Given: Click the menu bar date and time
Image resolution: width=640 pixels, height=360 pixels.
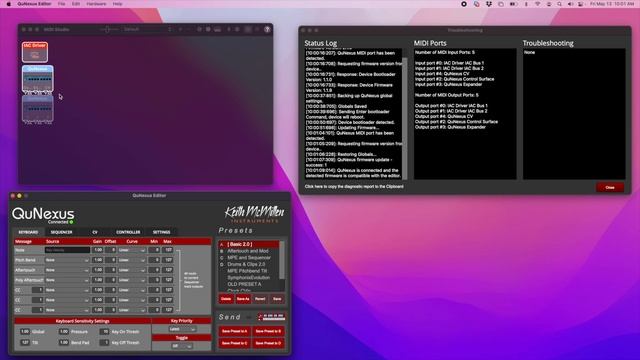Looking at the screenshot, I should (x=611, y=4).
